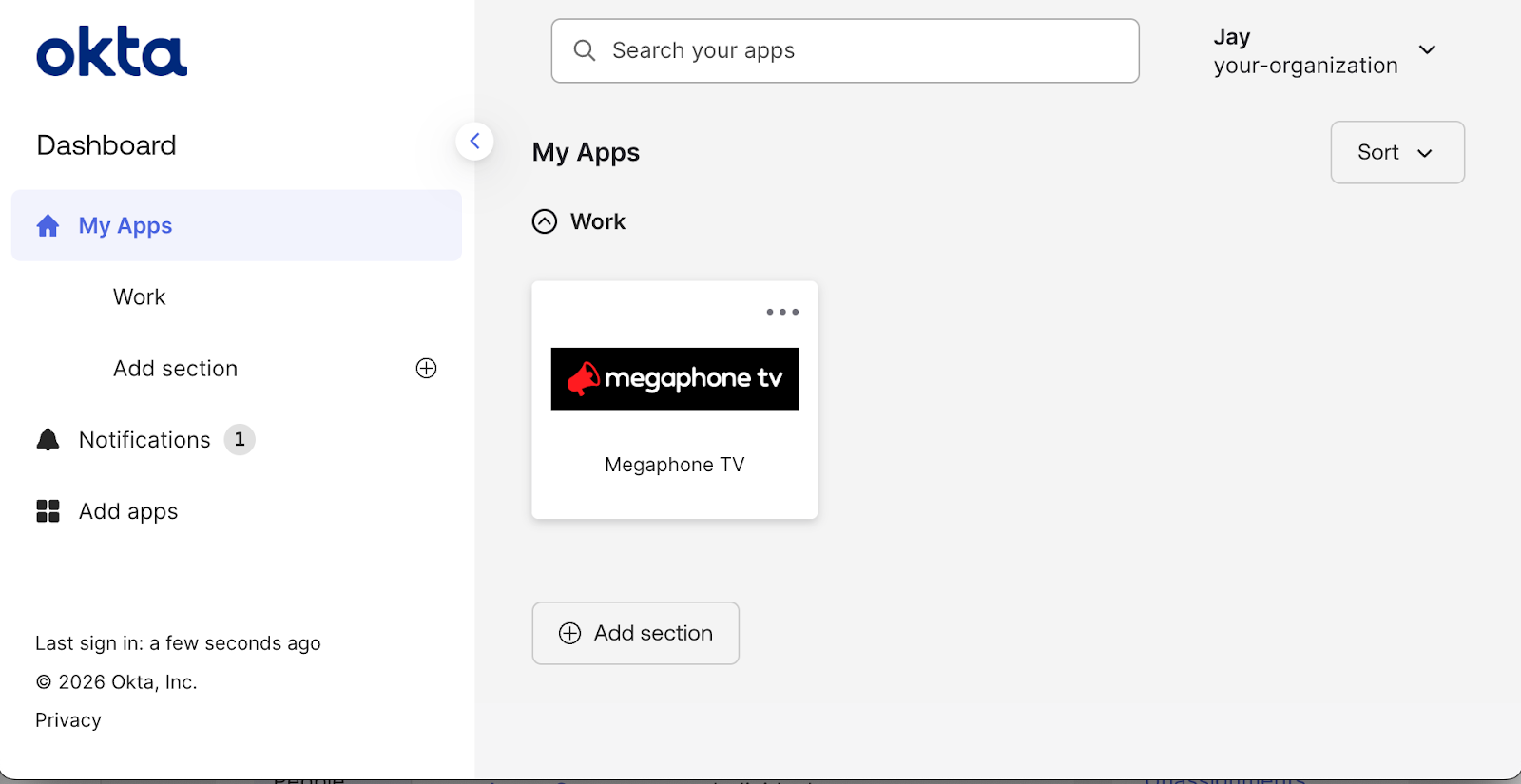Click the Add apps grid icon
The height and width of the screenshot is (784, 1521).
click(48, 511)
